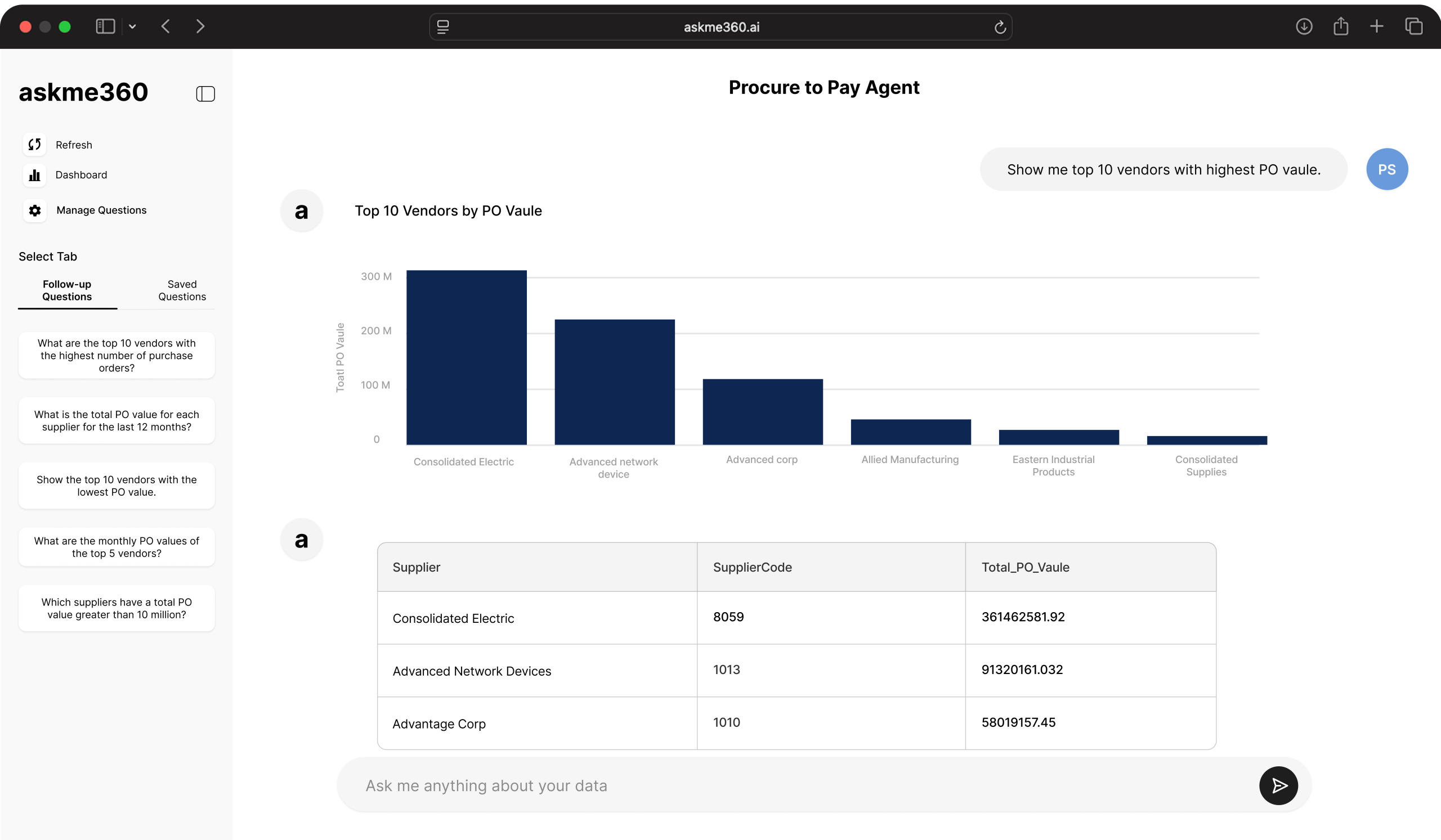Focus the Ask me anything input field
The width and height of the screenshot is (1441, 840).
coord(800,786)
